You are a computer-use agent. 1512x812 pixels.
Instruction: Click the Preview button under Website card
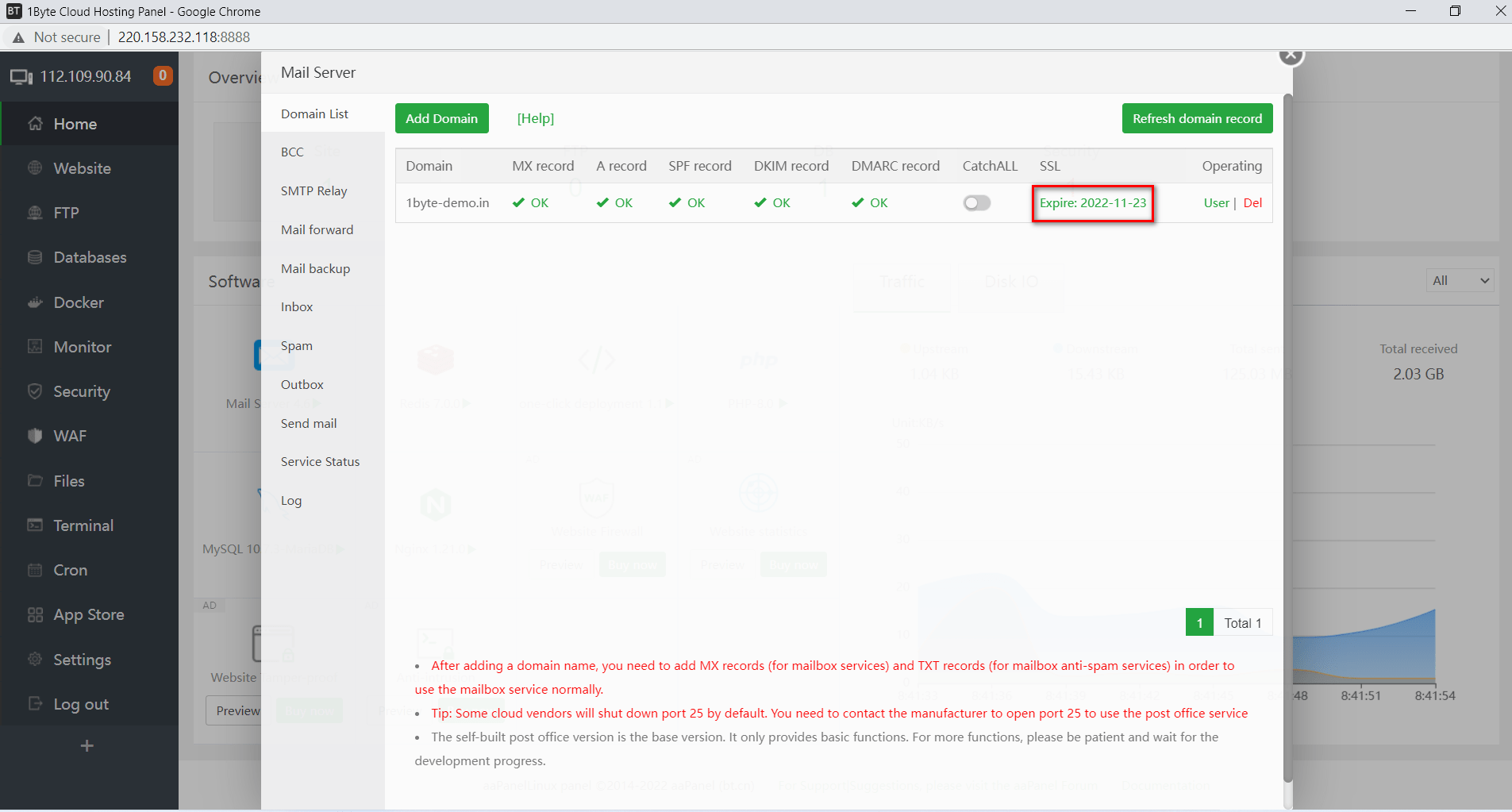click(237, 710)
